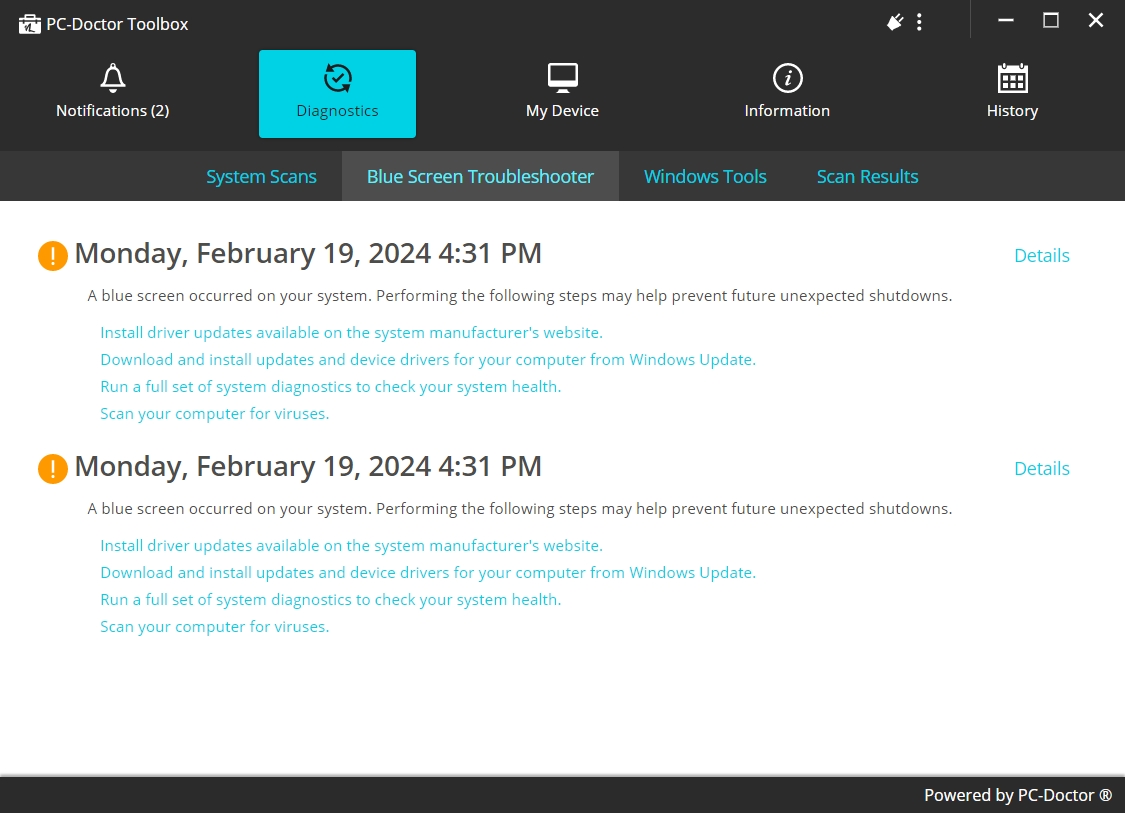Maximize the PC-Doctor Toolbox window
Image resolution: width=1125 pixels, height=813 pixels.
pyautogui.click(x=1050, y=21)
